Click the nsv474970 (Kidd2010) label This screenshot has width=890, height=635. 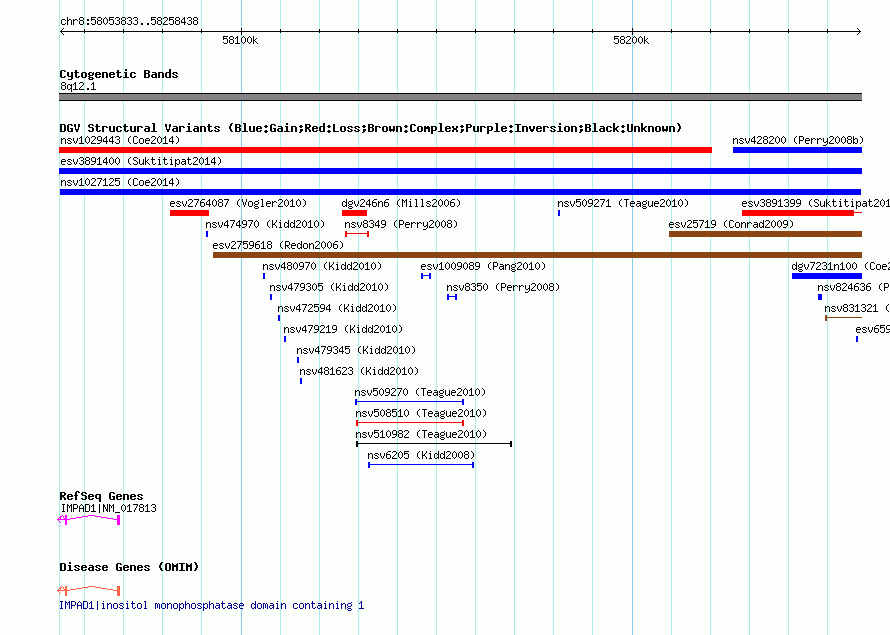tap(265, 224)
